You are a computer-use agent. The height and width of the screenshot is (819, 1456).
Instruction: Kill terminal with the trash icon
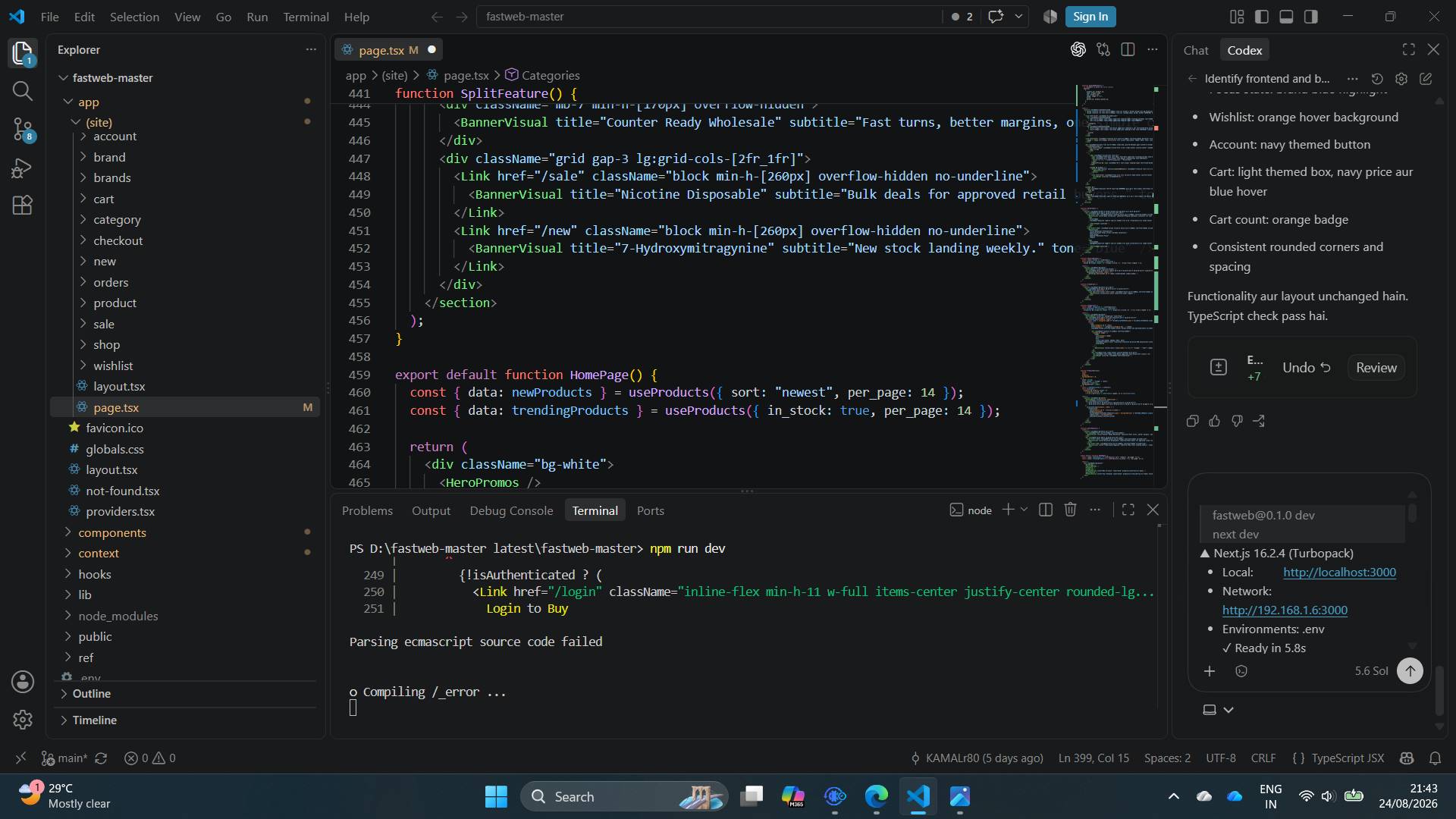[x=1070, y=510]
